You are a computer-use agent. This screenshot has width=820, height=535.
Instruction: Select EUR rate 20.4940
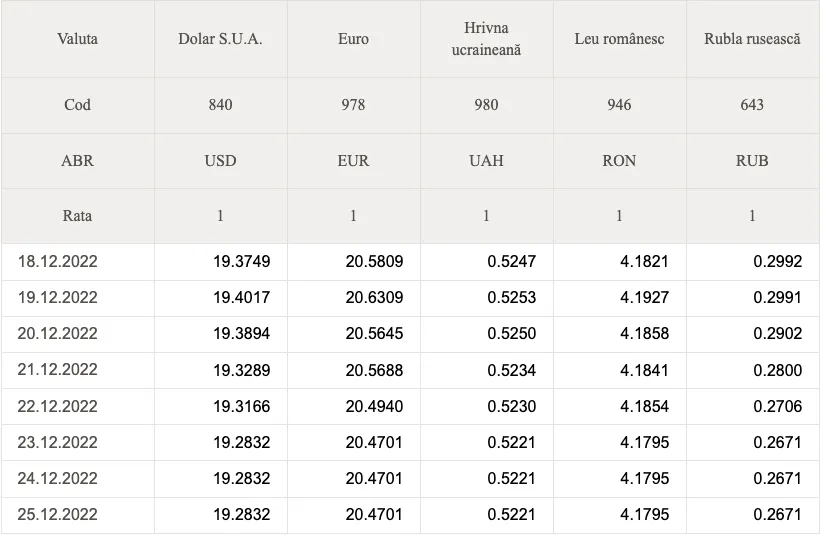tap(374, 406)
